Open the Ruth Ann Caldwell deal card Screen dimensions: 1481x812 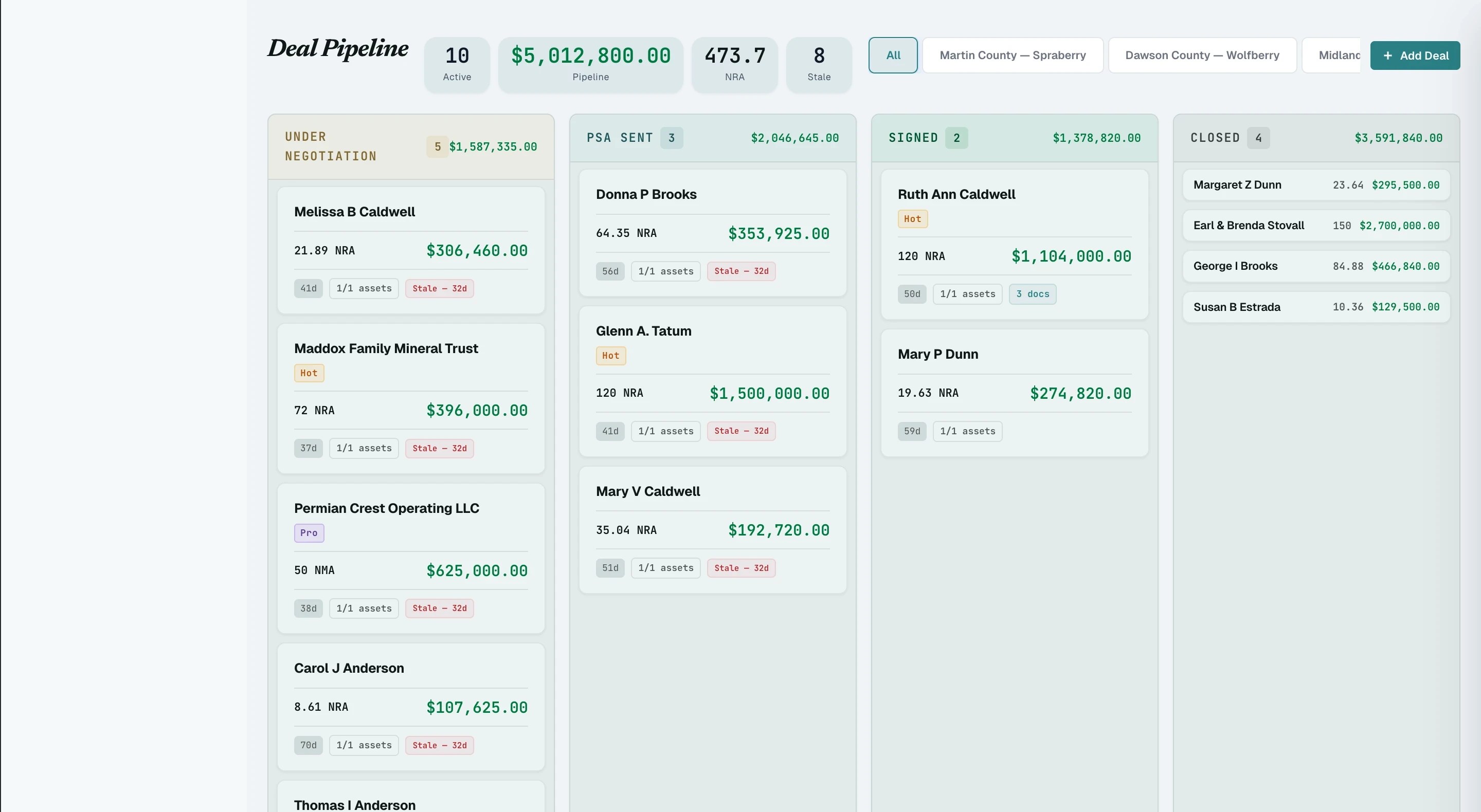1014,244
